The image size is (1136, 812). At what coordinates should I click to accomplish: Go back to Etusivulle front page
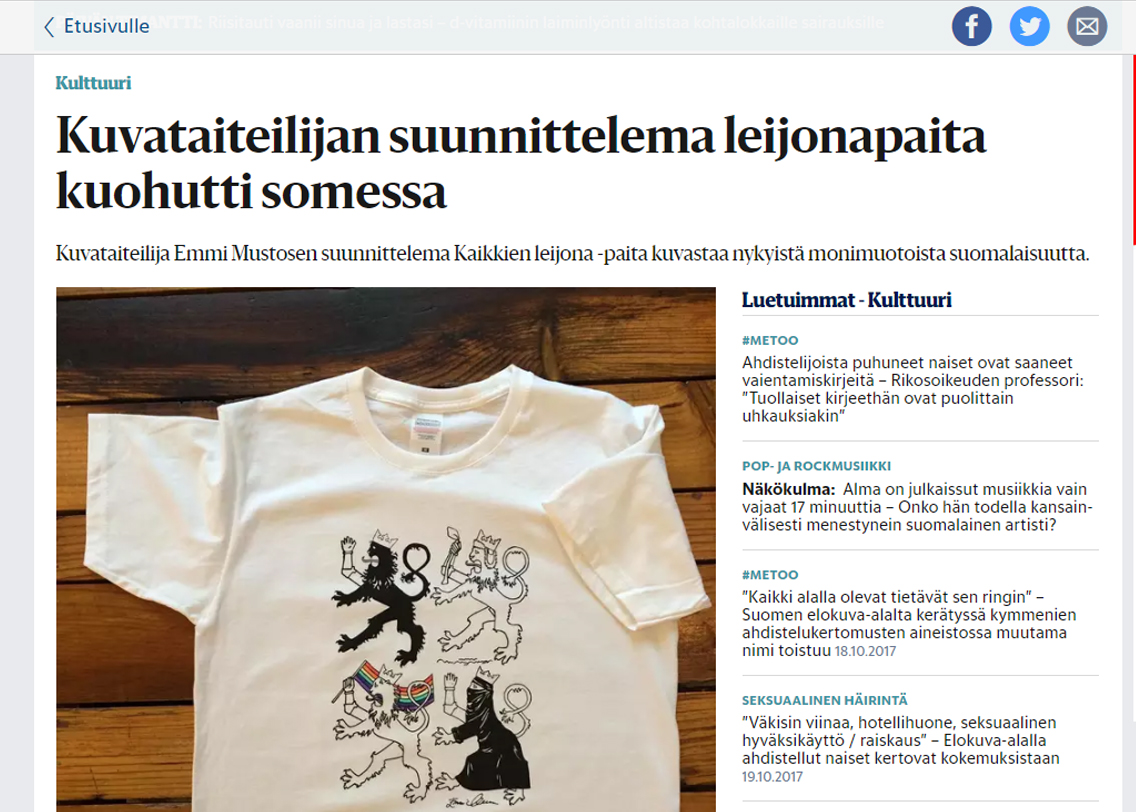pos(106,26)
